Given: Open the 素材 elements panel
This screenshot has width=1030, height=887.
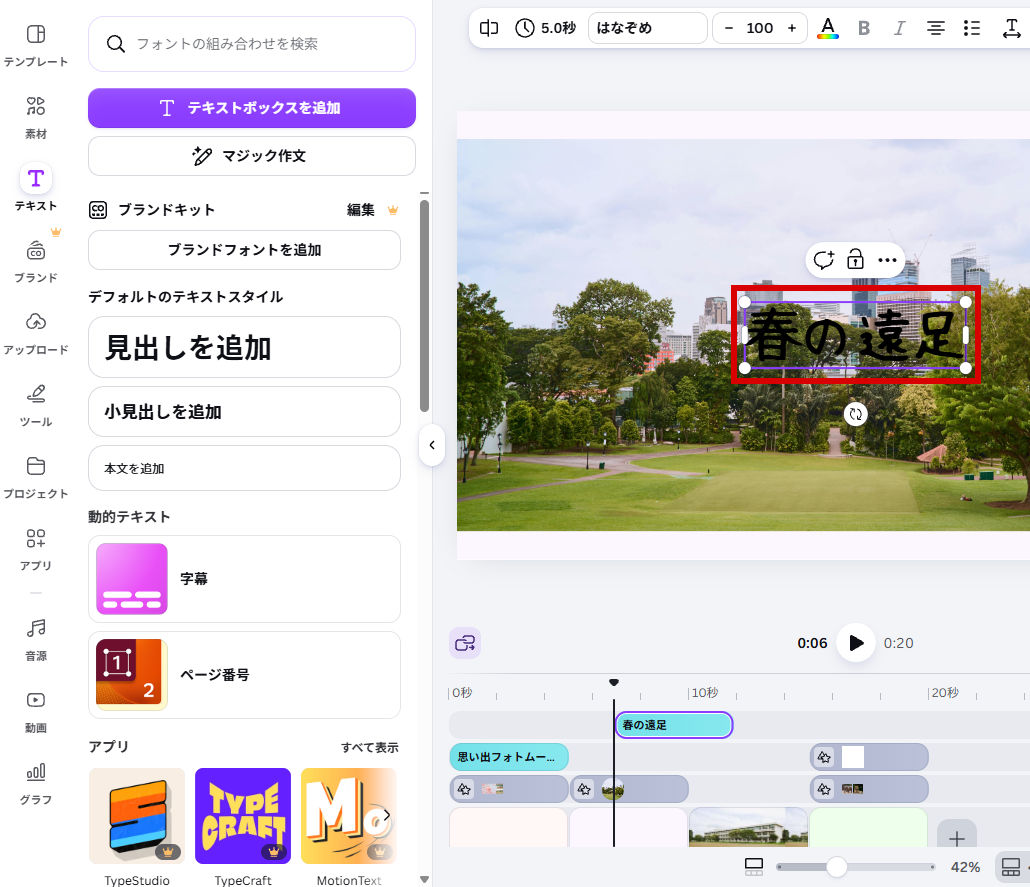Looking at the screenshot, I should click(x=35, y=117).
